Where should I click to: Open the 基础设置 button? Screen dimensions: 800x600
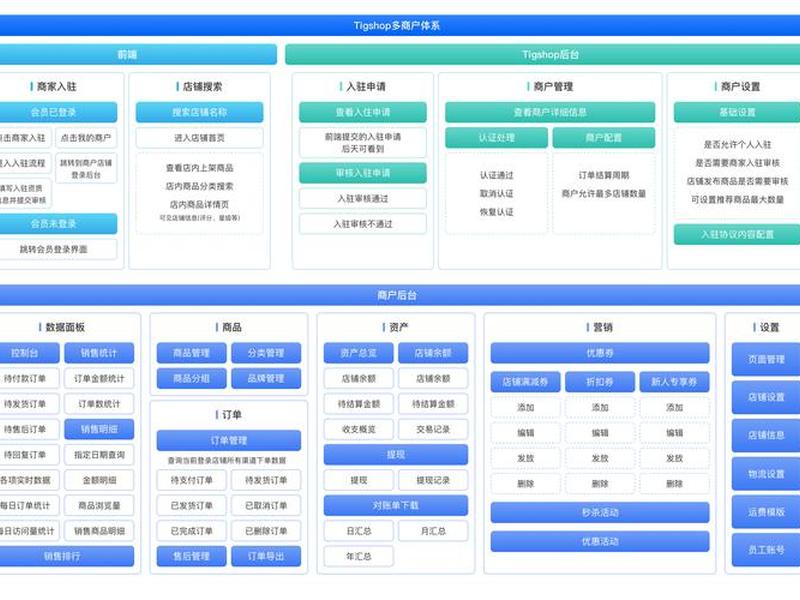point(737,112)
